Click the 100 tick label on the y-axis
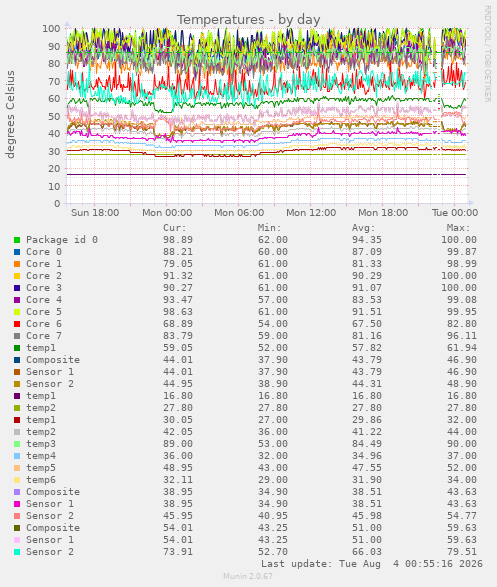The height and width of the screenshot is (587, 497). 51,28
